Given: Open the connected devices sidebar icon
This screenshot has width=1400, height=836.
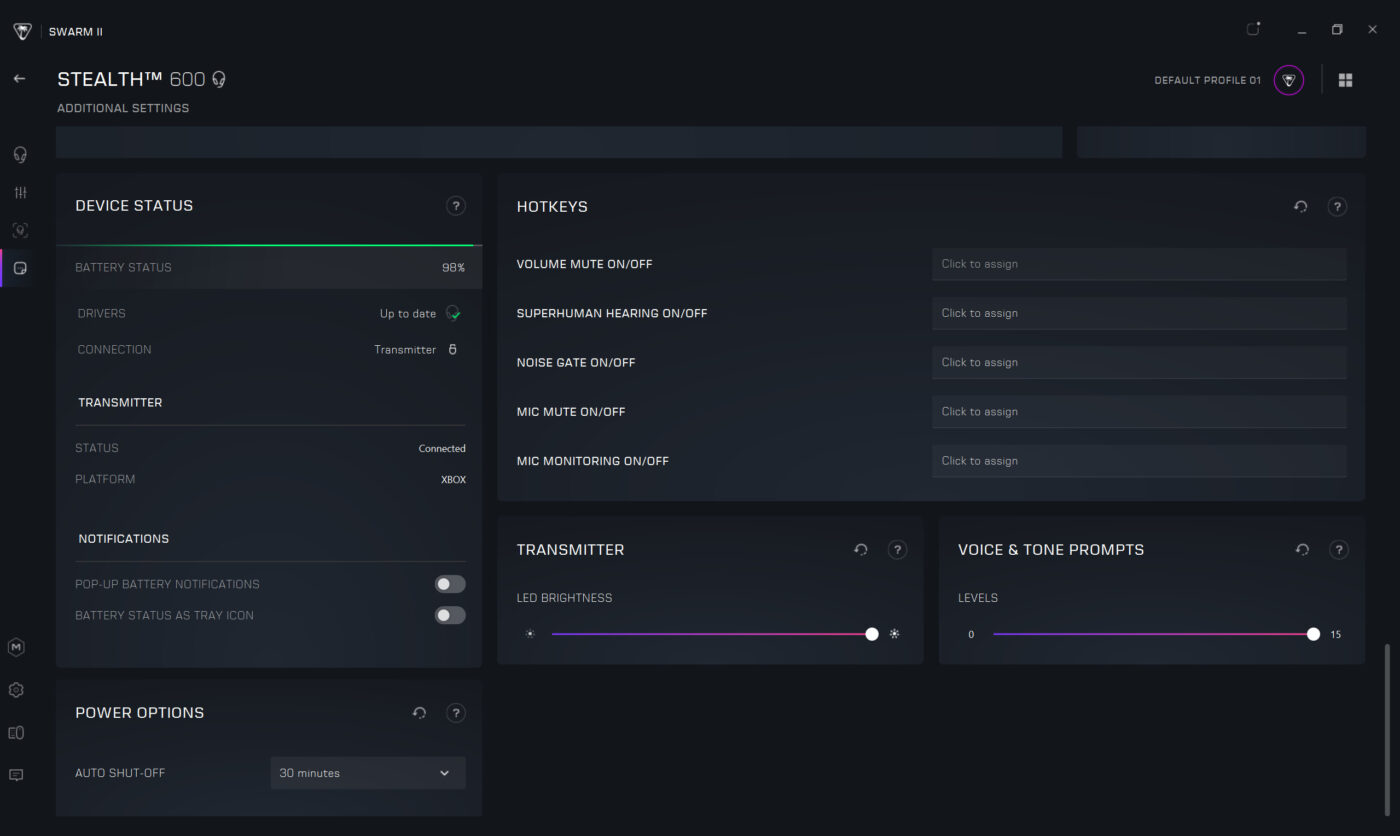Looking at the screenshot, I should pyautogui.click(x=16, y=733).
